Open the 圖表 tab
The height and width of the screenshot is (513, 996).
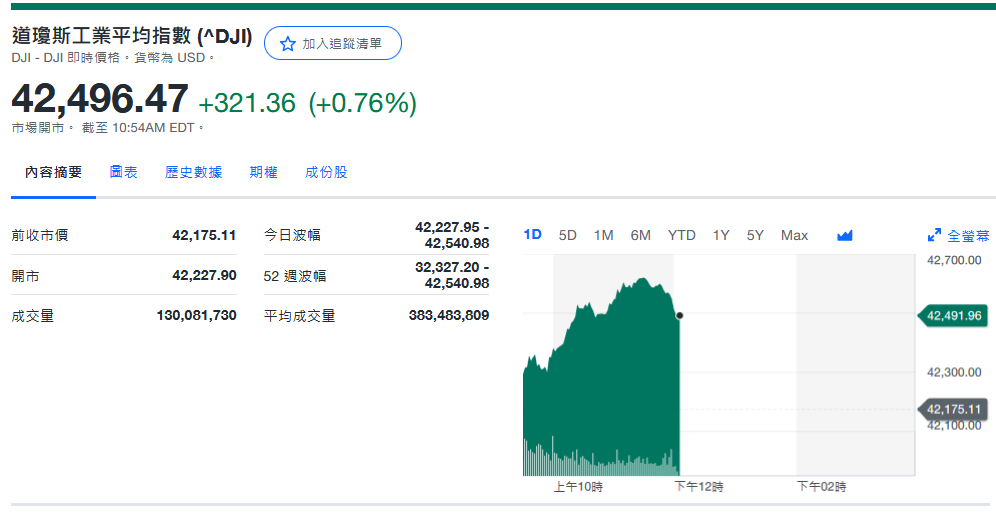[x=124, y=172]
